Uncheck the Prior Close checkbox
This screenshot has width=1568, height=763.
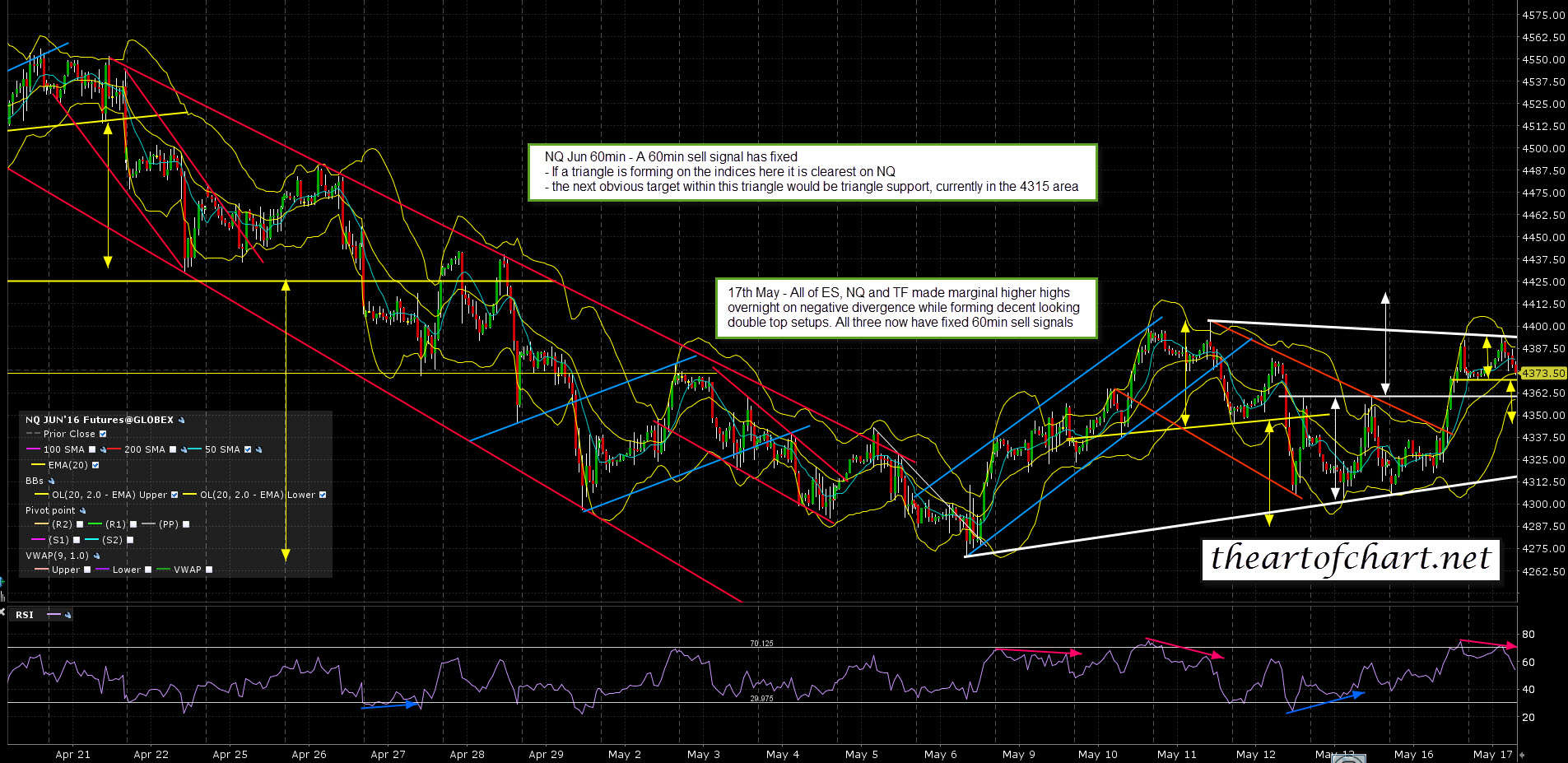tap(103, 435)
